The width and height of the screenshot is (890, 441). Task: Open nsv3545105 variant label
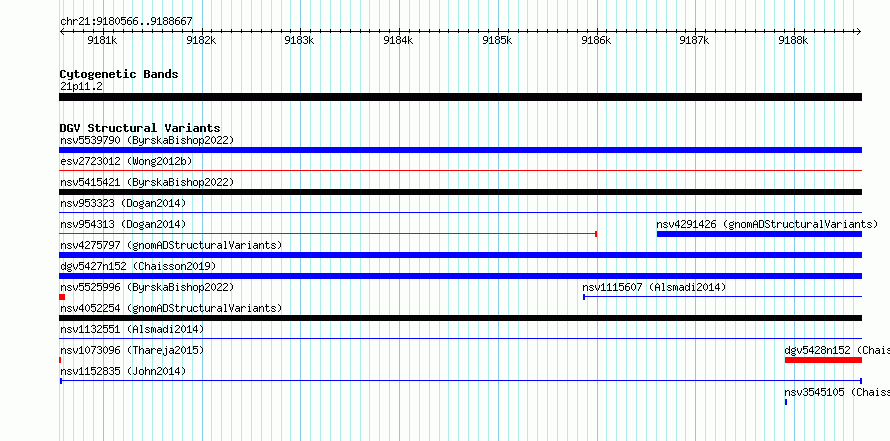point(837,392)
